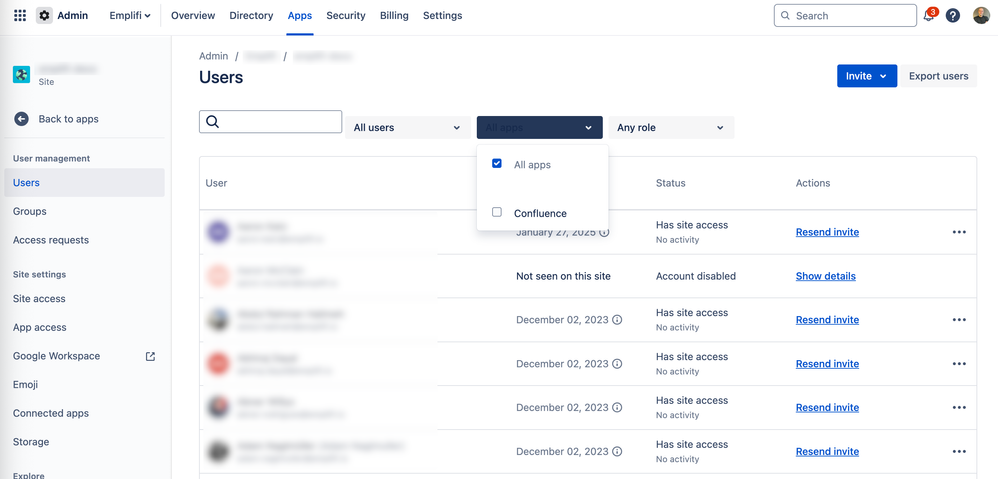Open the help question mark icon

click(952, 16)
